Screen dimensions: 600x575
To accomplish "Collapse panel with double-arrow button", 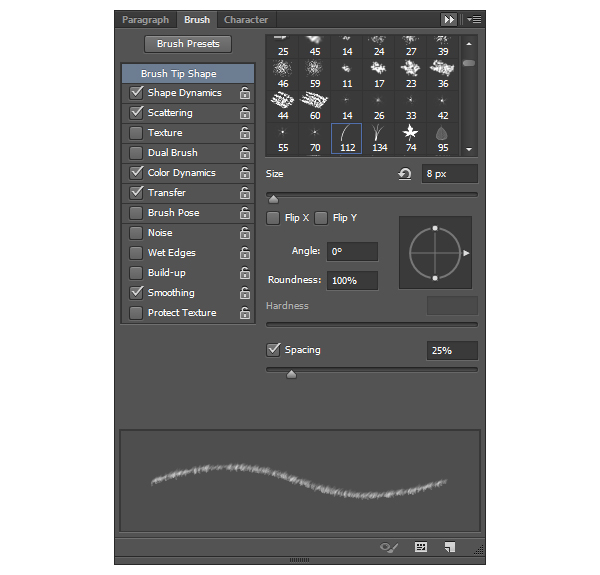I will pyautogui.click(x=450, y=19).
